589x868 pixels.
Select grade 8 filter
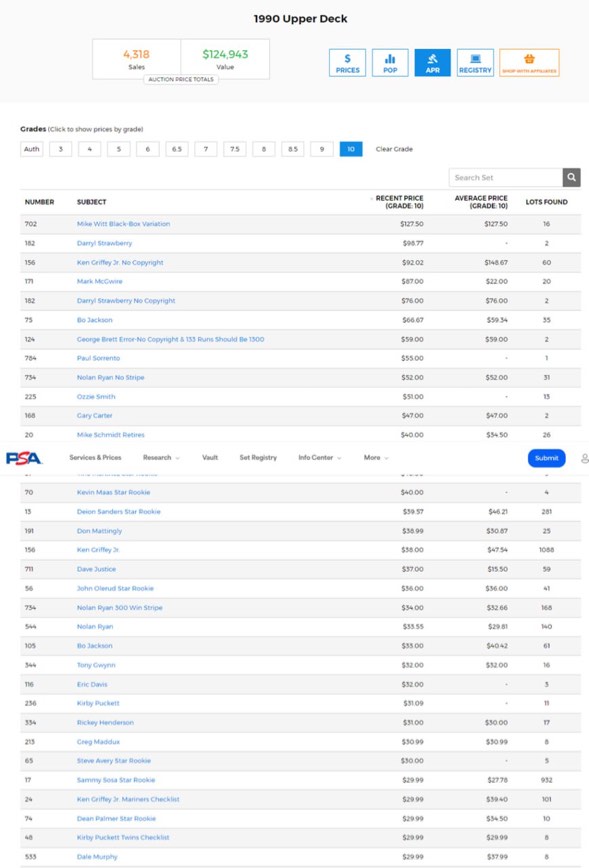click(264, 149)
